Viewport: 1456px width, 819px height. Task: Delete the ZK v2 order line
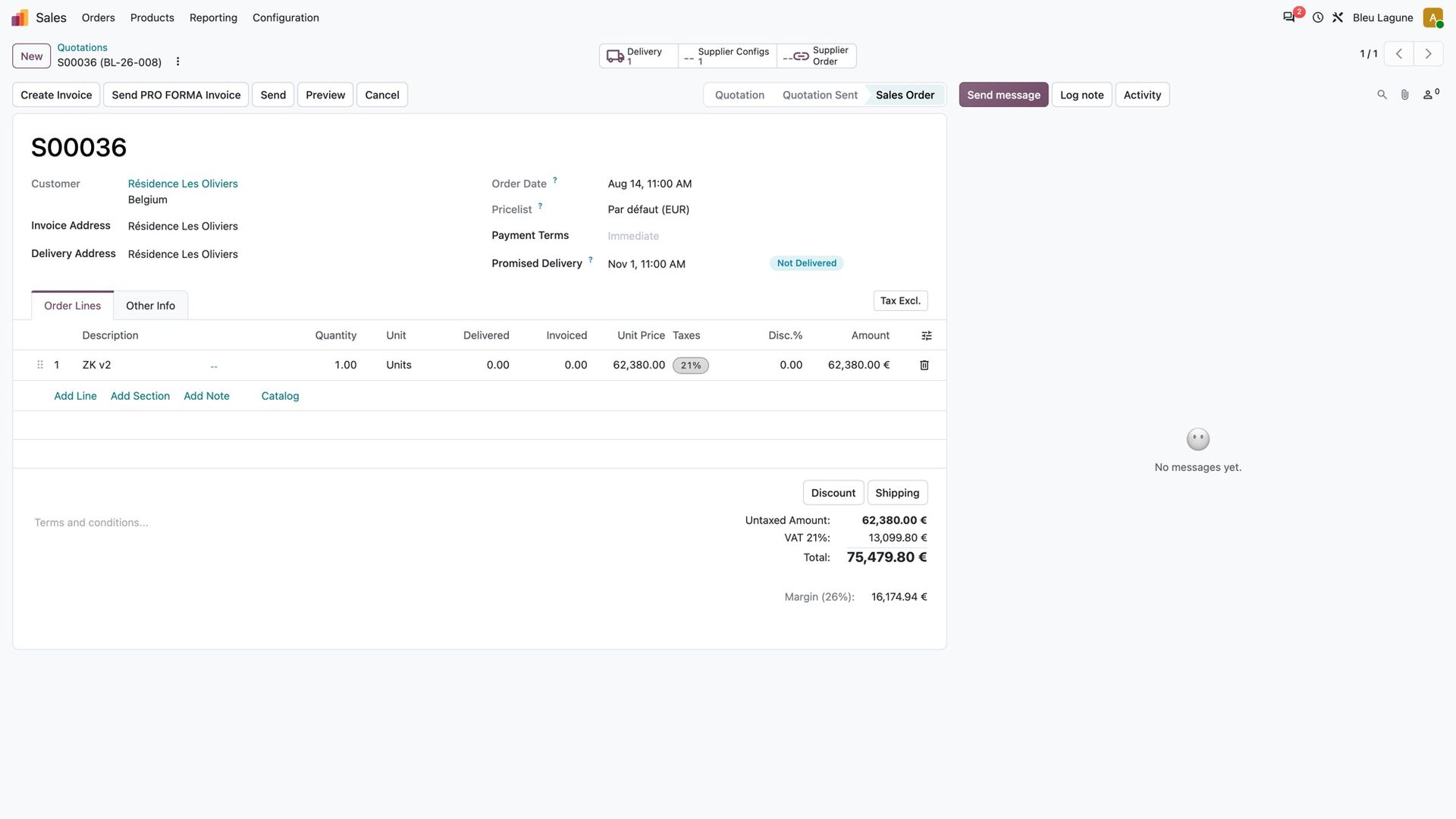(924, 366)
